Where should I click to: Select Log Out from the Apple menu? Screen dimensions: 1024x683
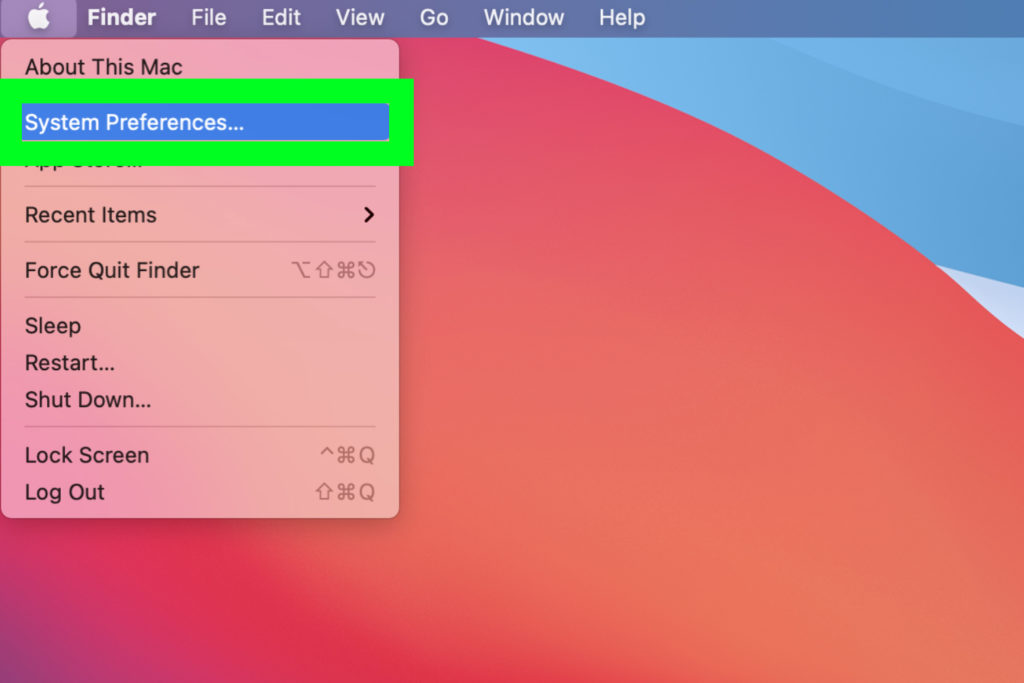pos(200,492)
